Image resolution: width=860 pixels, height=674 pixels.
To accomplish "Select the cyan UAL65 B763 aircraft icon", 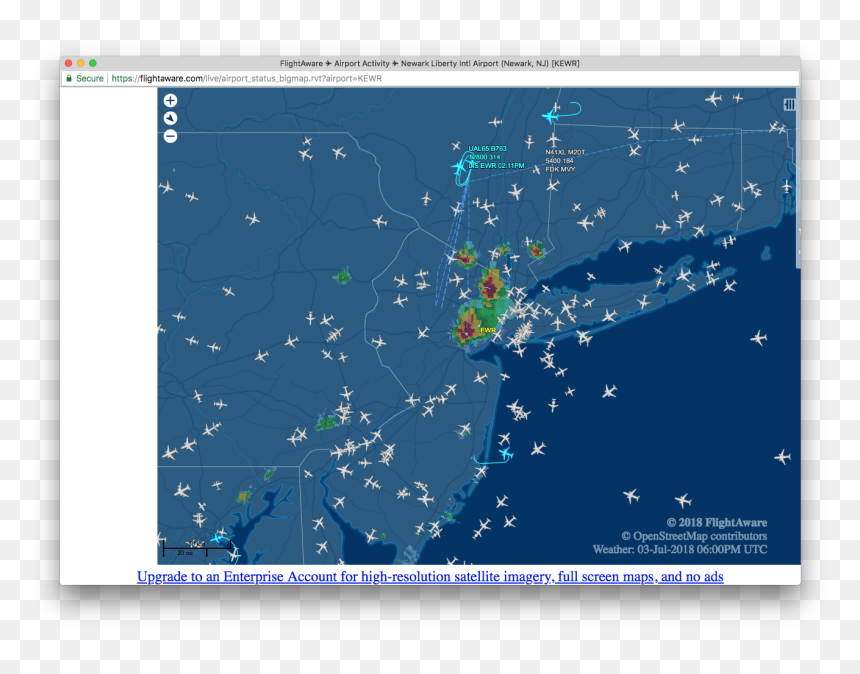I will click(x=459, y=167).
